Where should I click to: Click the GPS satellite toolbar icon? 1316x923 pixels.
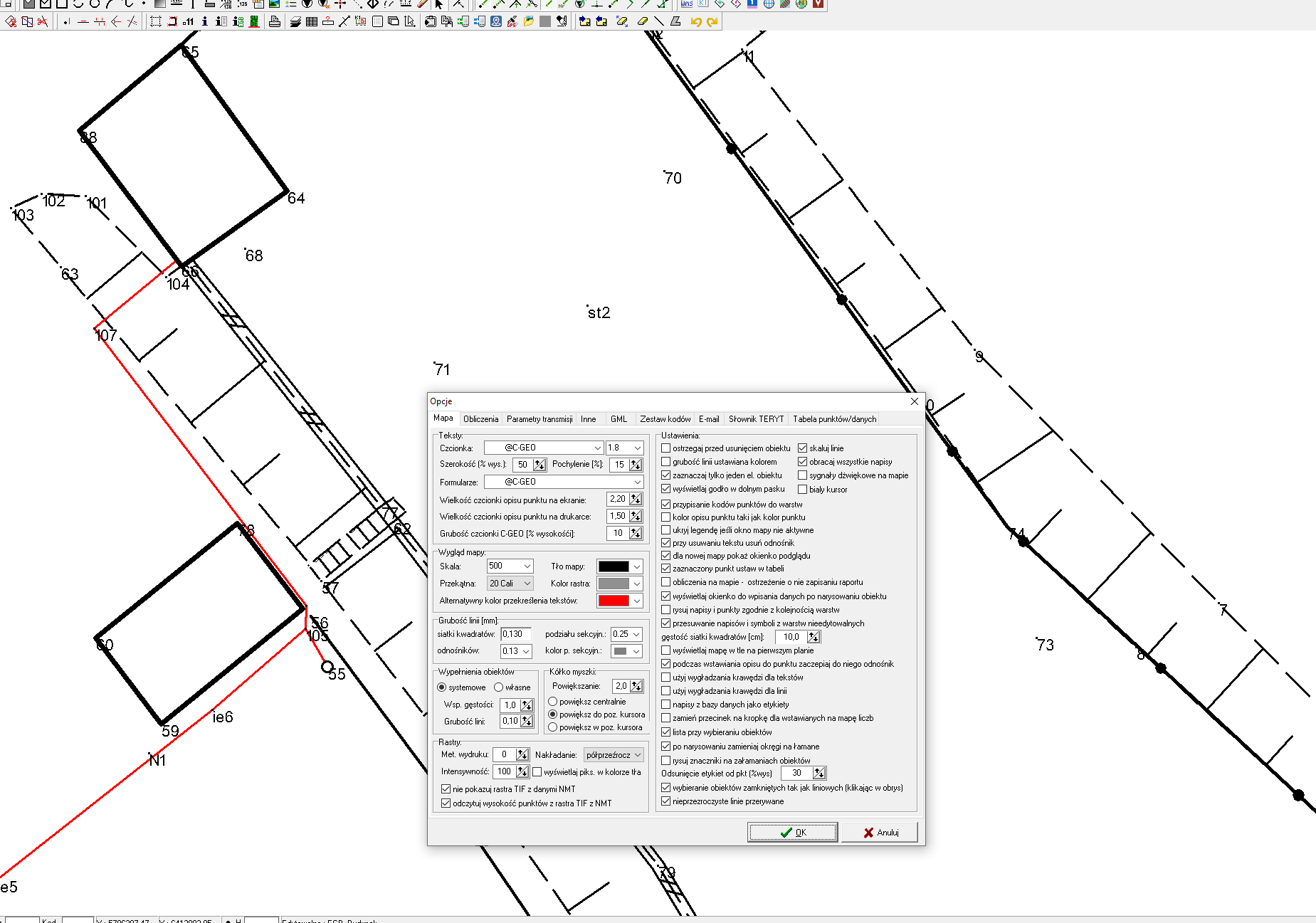click(x=512, y=21)
